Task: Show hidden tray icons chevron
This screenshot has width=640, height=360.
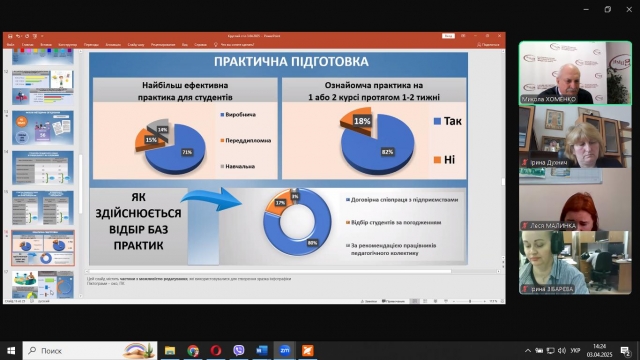Action: point(528,351)
